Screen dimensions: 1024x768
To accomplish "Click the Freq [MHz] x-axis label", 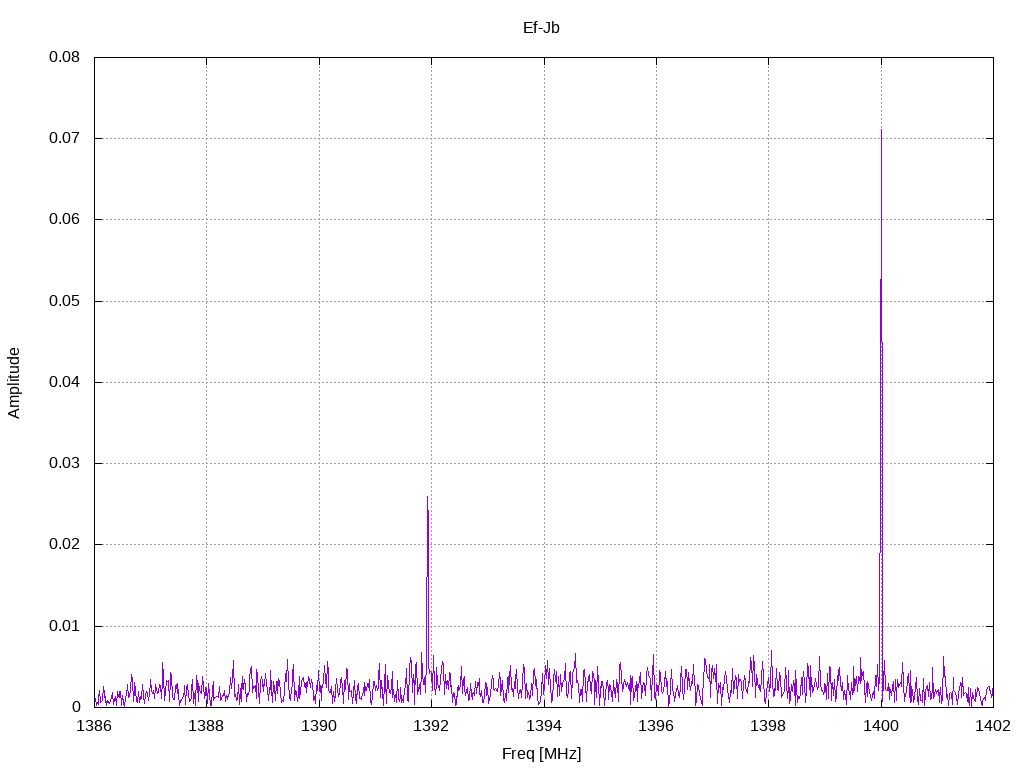I will click(x=541, y=753).
